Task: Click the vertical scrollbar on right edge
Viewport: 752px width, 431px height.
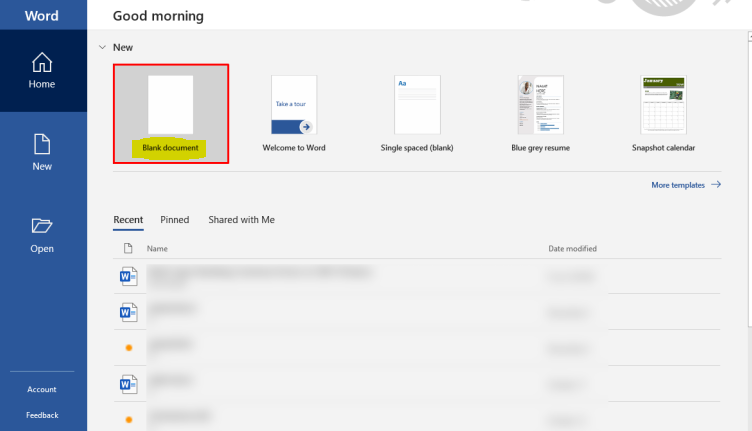Action: coord(750,182)
